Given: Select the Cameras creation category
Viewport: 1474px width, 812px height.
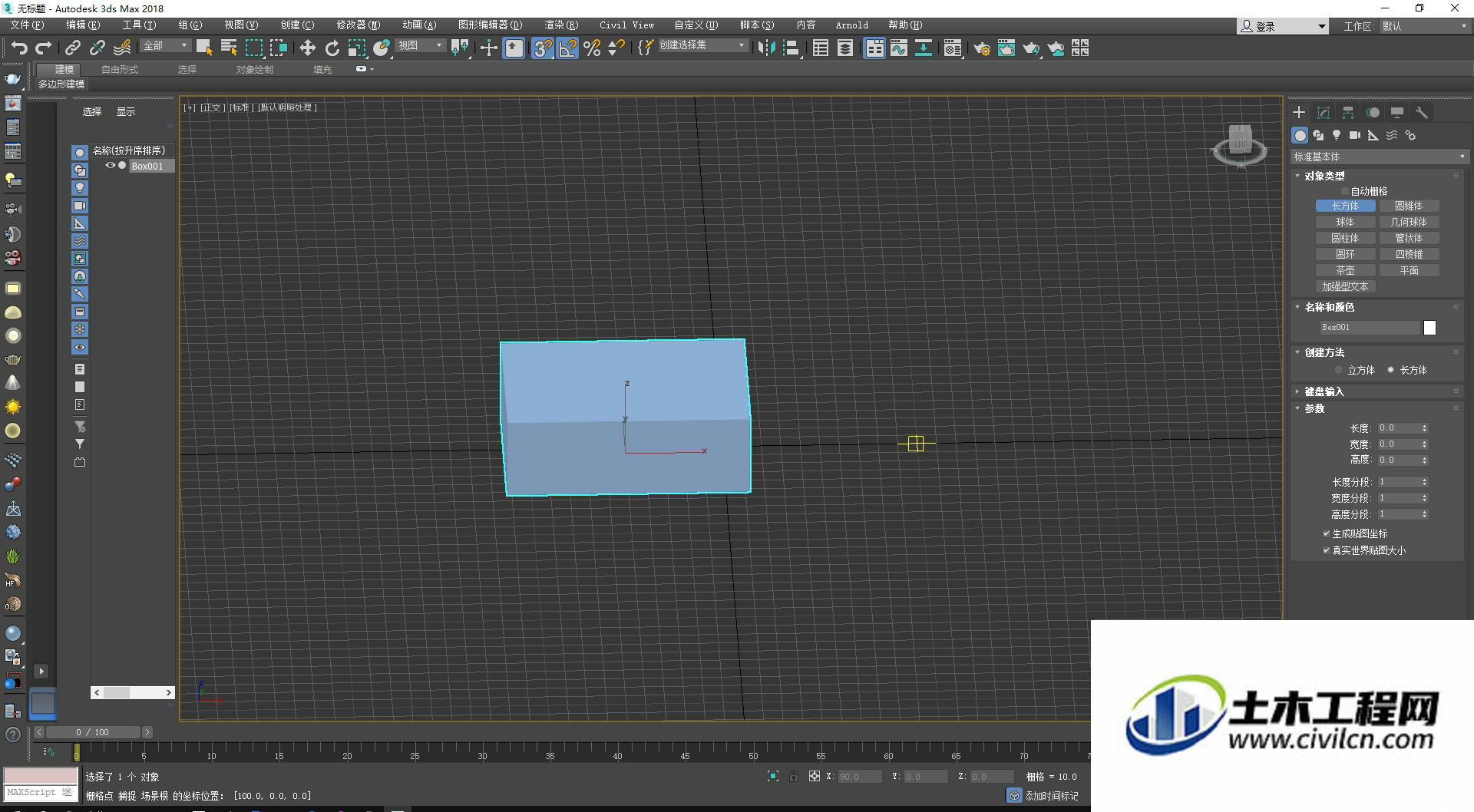Looking at the screenshot, I should click(x=1355, y=135).
